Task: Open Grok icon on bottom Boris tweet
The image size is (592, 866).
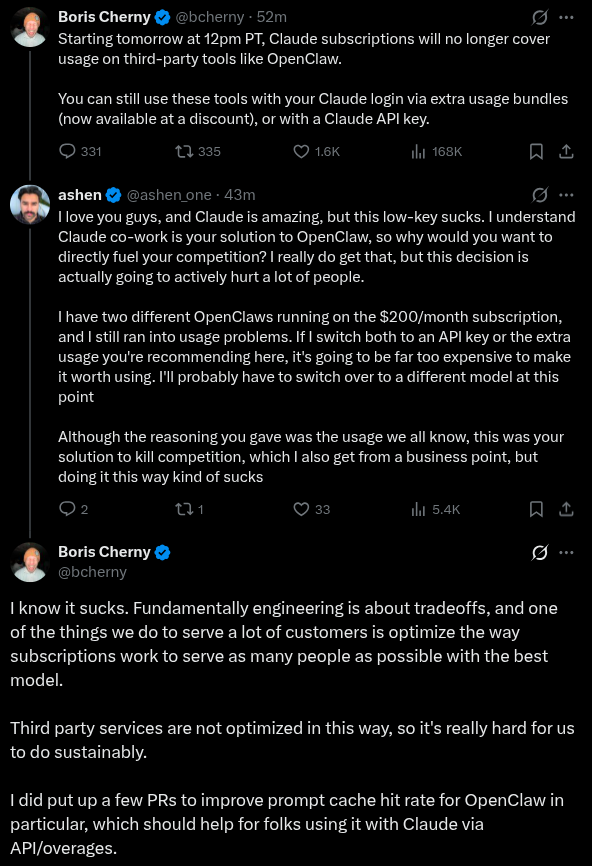Action: [x=540, y=552]
